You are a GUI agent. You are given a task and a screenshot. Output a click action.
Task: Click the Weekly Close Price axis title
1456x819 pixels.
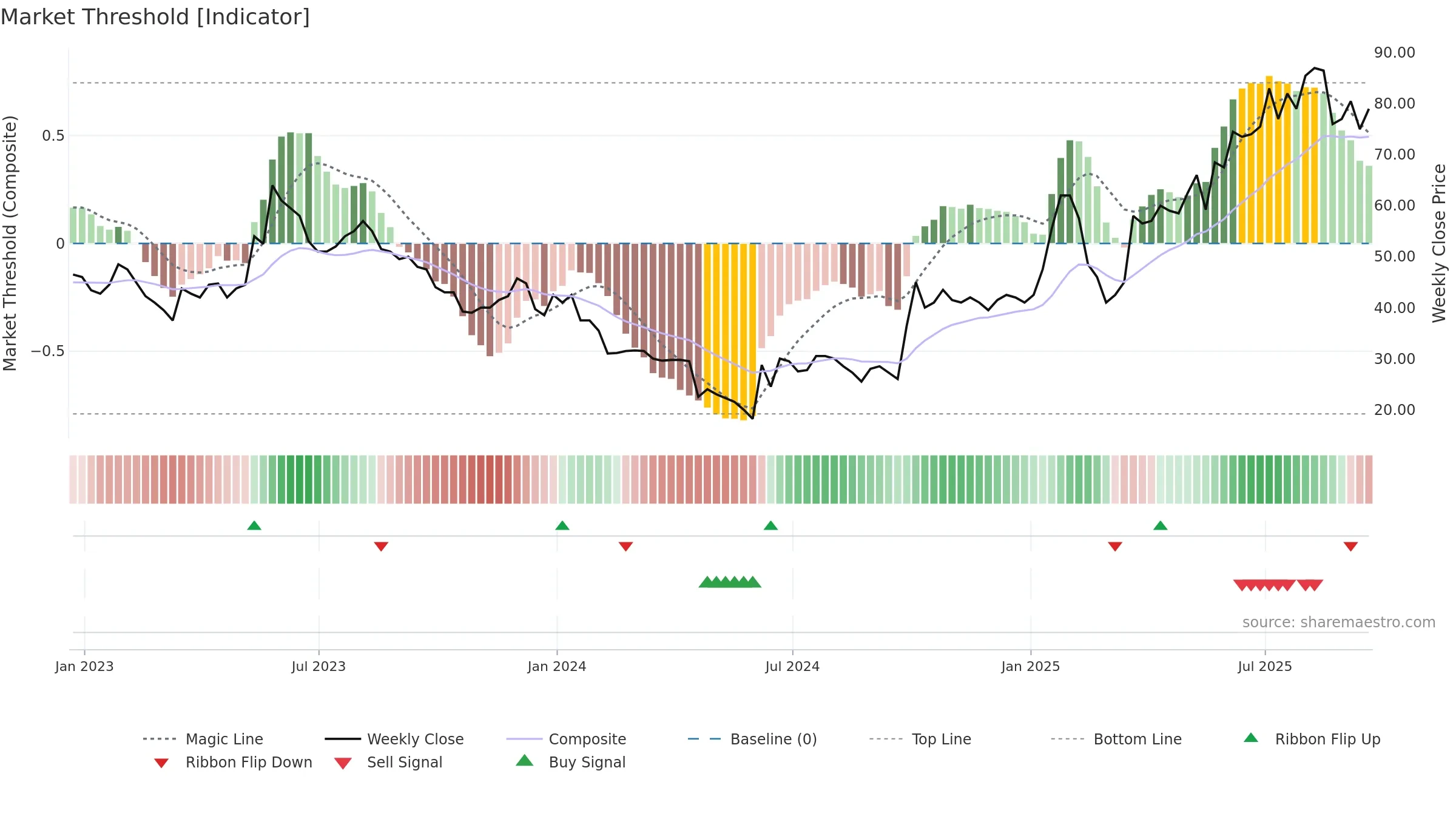tap(1439, 243)
